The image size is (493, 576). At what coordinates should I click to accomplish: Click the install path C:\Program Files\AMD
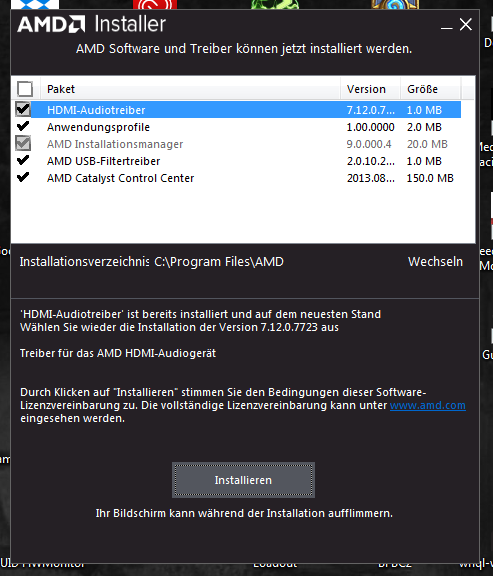[219, 262]
